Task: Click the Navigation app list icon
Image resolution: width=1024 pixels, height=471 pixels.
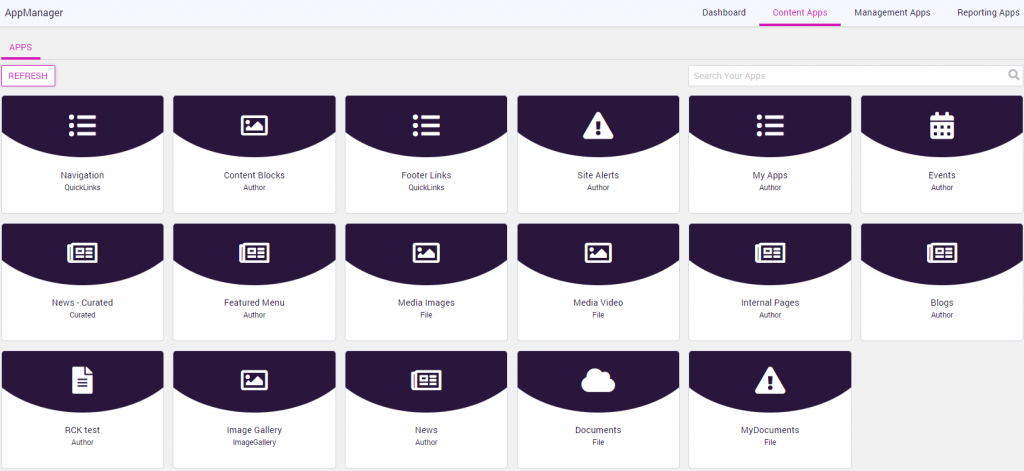Action: pyautogui.click(x=82, y=125)
